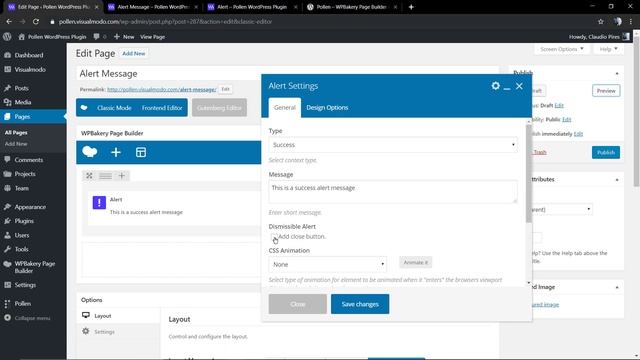Click the Gutenberg Editor button
640x360 pixels.
[x=219, y=108]
